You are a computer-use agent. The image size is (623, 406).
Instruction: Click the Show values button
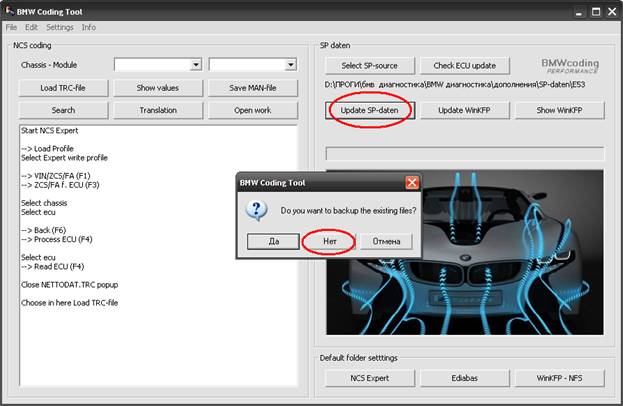point(158,88)
